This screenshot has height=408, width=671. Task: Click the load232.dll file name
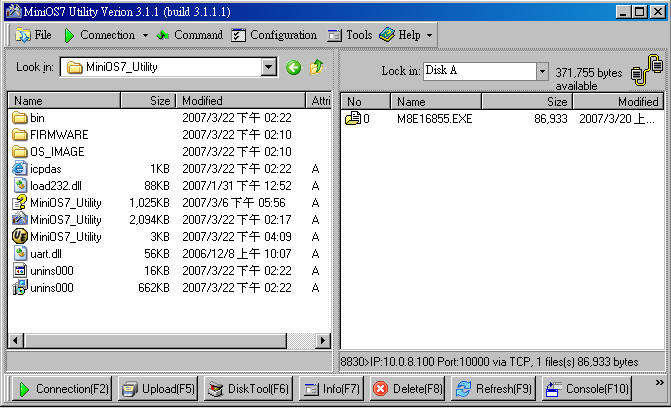point(56,186)
